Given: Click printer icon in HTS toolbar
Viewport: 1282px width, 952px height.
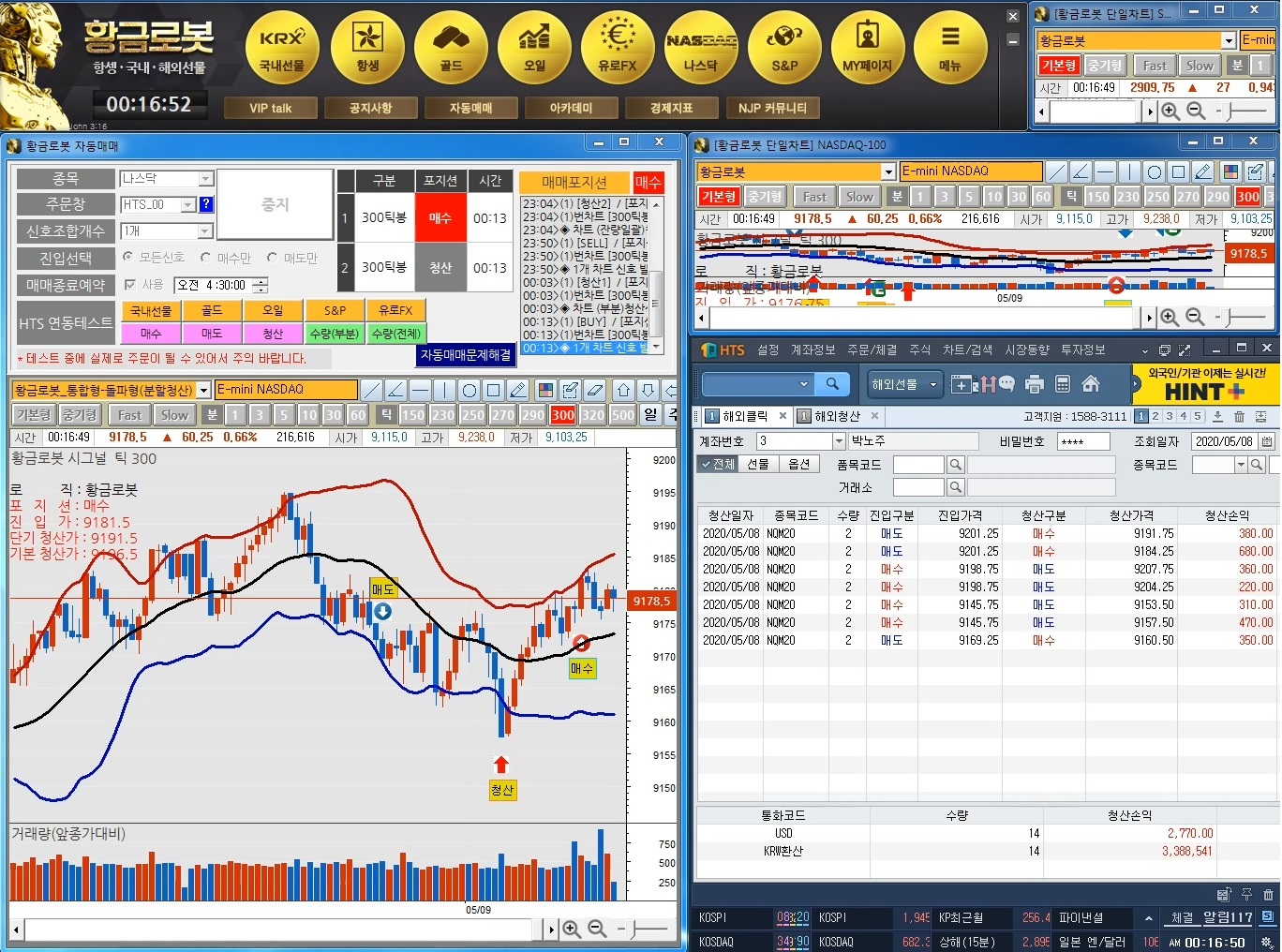Looking at the screenshot, I should click(1035, 384).
